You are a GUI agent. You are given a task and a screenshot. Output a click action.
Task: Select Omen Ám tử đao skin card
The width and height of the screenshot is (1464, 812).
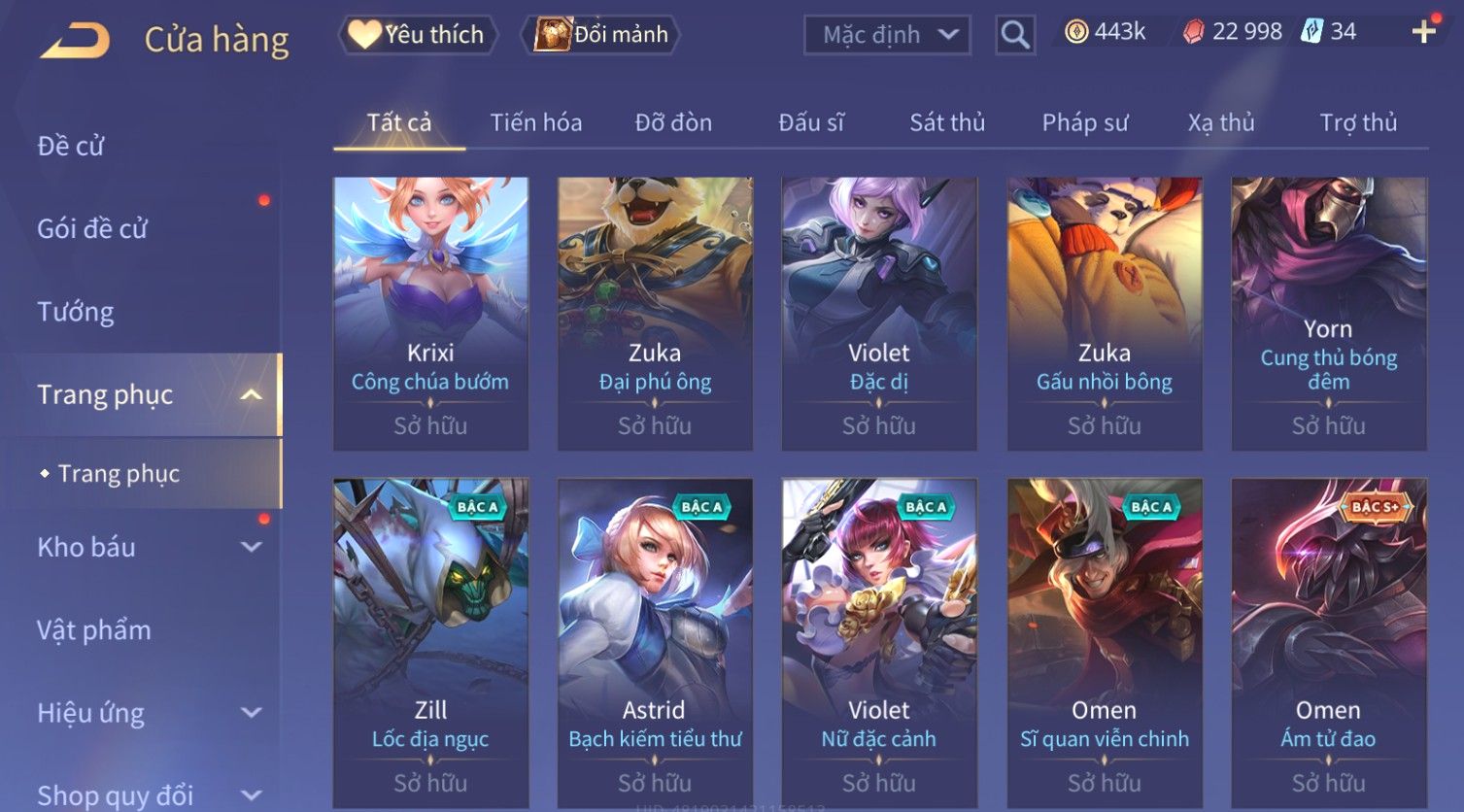(x=1328, y=642)
